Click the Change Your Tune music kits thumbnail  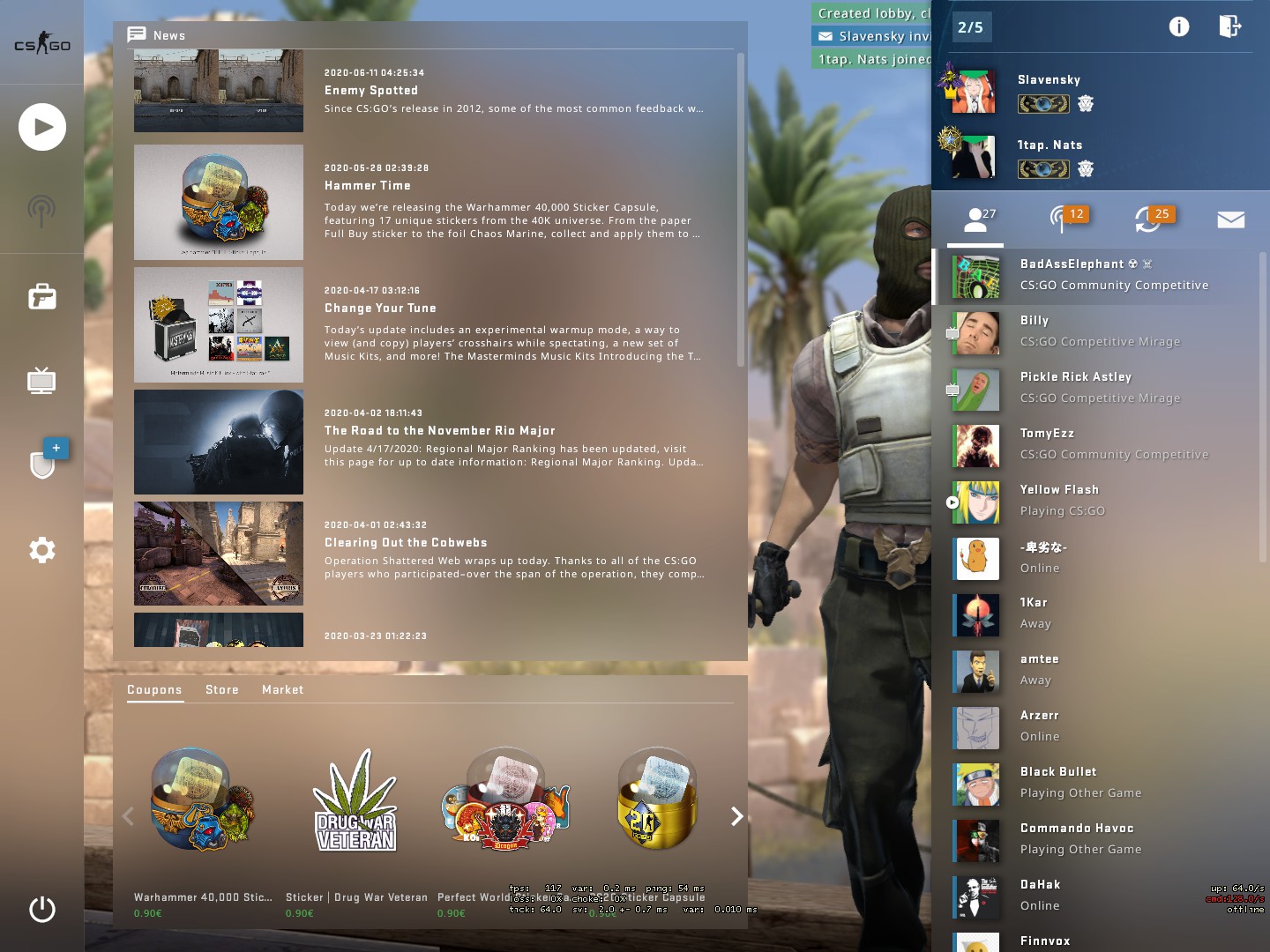[x=219, y=324]
